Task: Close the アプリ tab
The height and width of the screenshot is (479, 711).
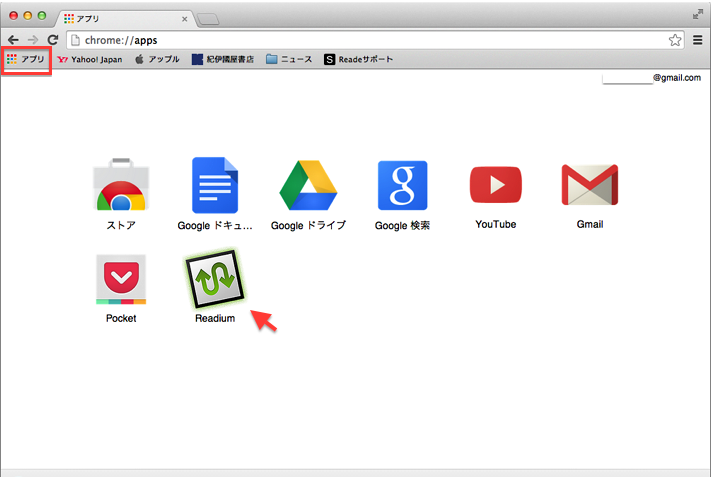Action: click(185, 19)
